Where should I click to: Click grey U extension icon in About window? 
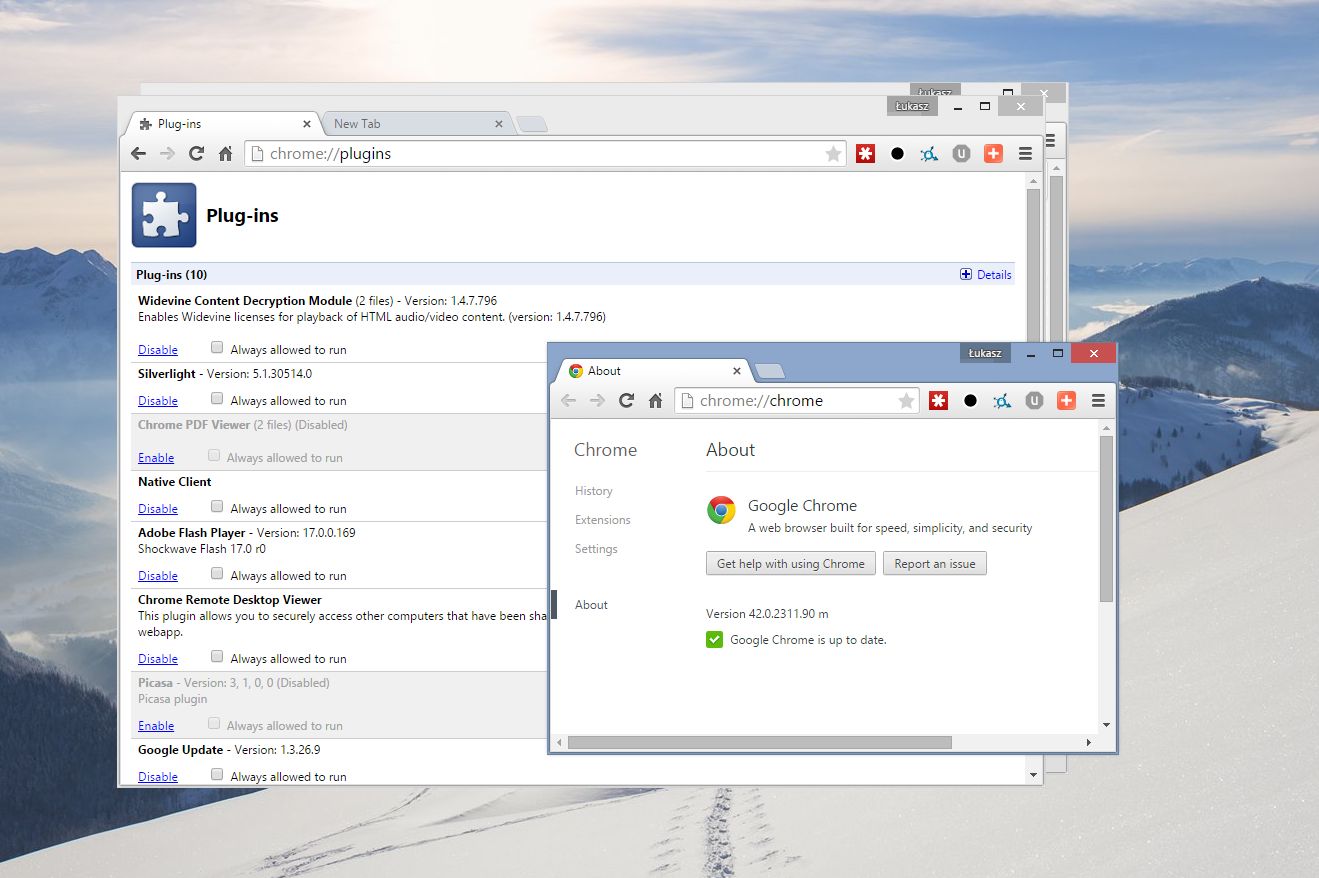(1034, 401)
